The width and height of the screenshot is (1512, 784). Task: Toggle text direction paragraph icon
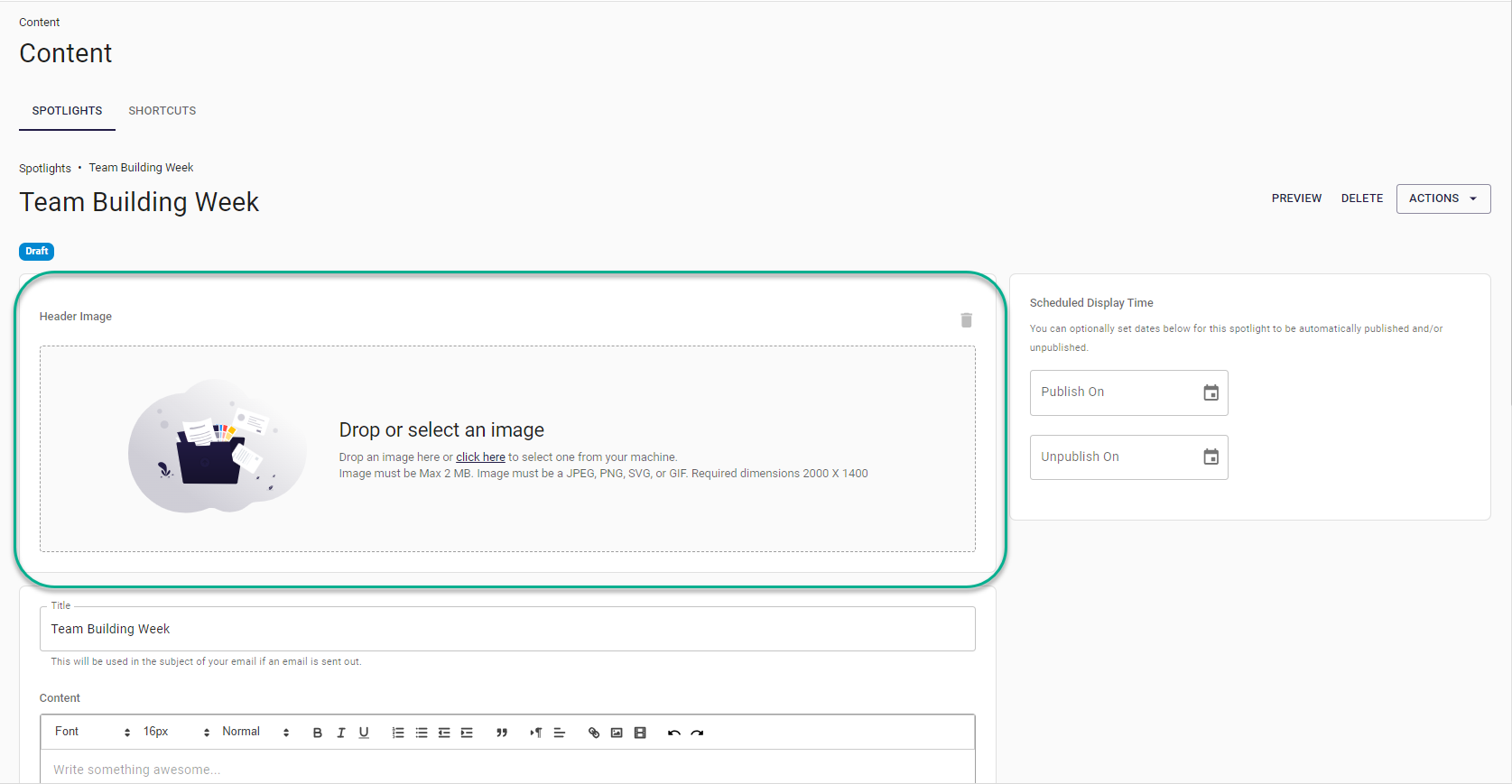[x=536, y=733]
